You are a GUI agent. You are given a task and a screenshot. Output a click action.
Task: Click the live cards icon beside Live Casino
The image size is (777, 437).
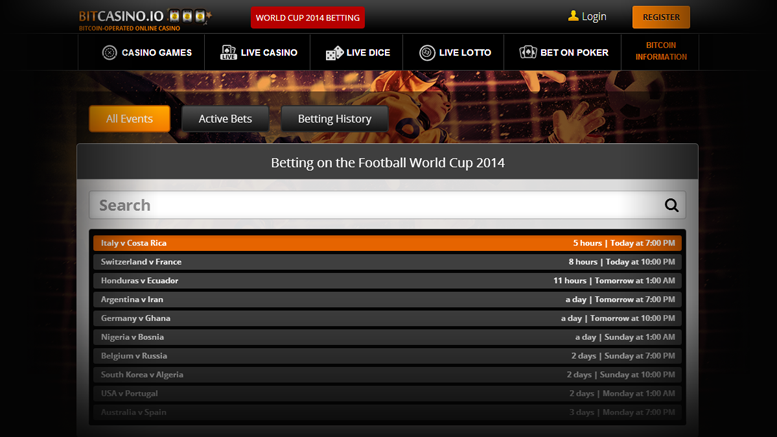(228, 53)
